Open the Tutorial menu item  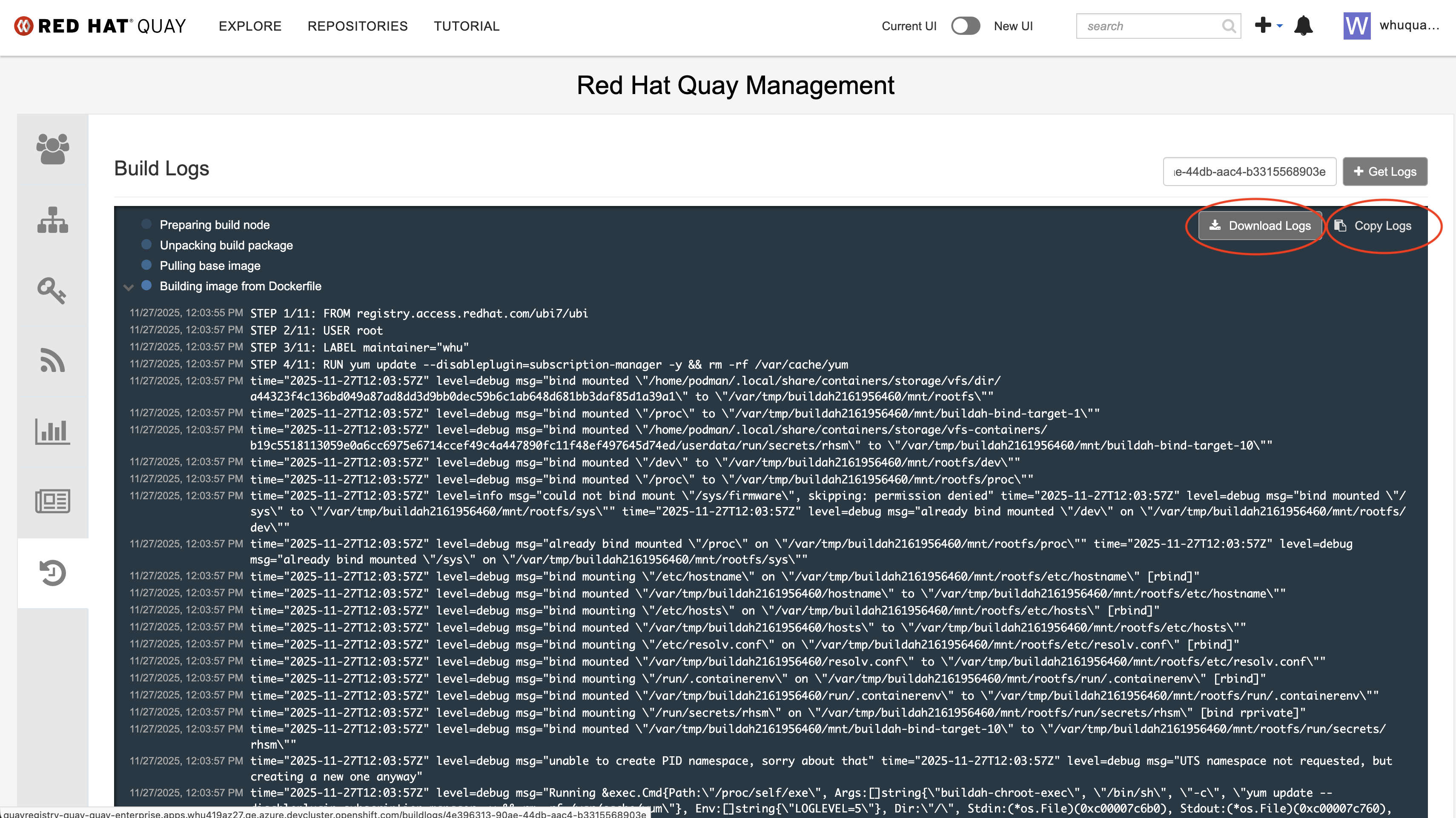pos(466,26)
